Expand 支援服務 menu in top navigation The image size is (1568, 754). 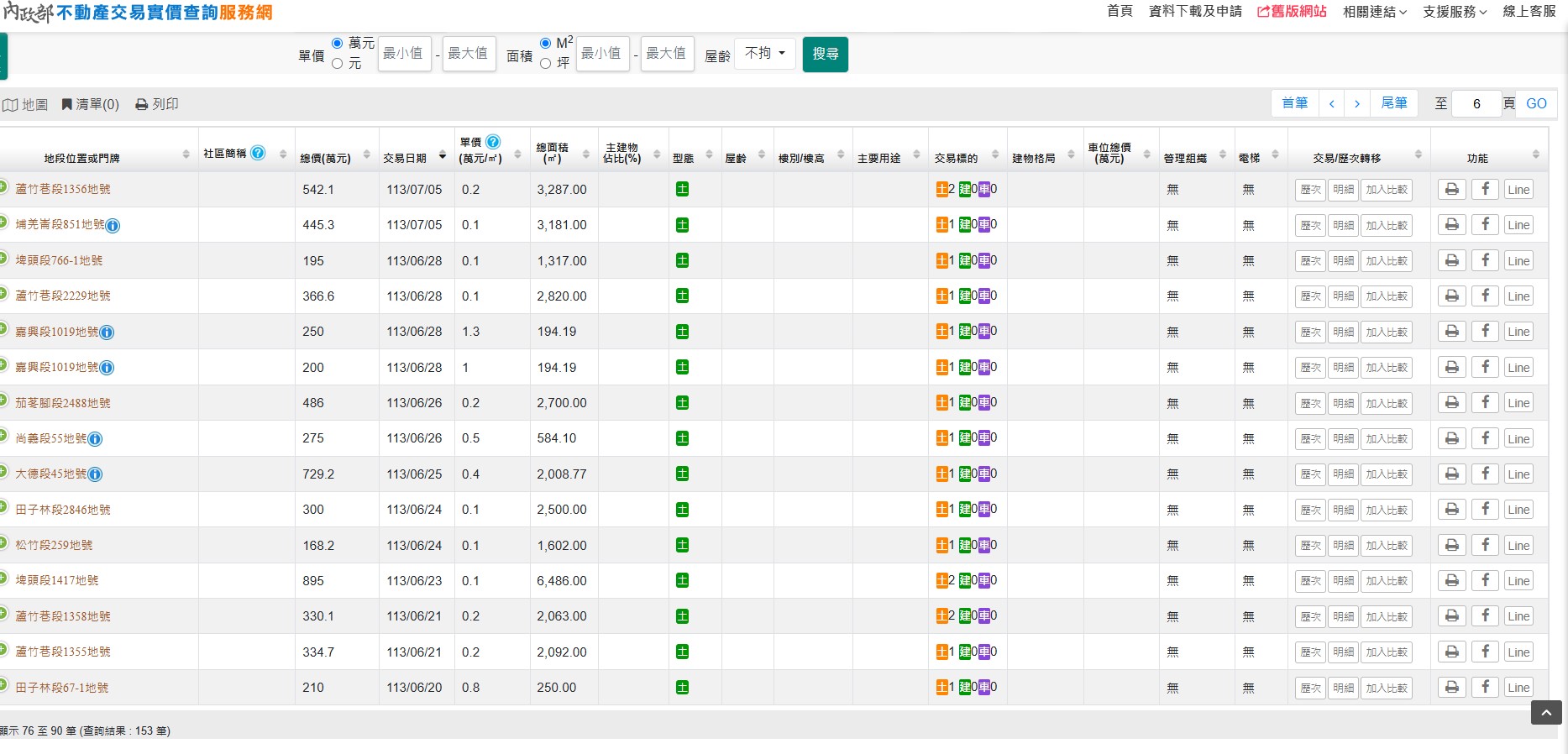pos(1455,12)
